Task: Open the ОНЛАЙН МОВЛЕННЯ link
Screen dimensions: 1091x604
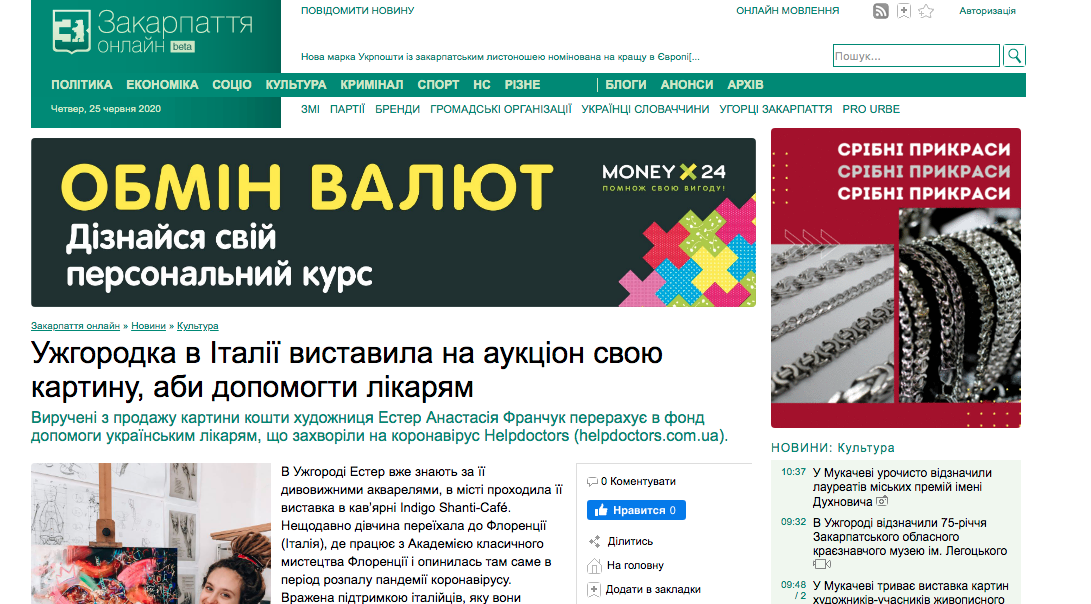Action: [787, 11]
